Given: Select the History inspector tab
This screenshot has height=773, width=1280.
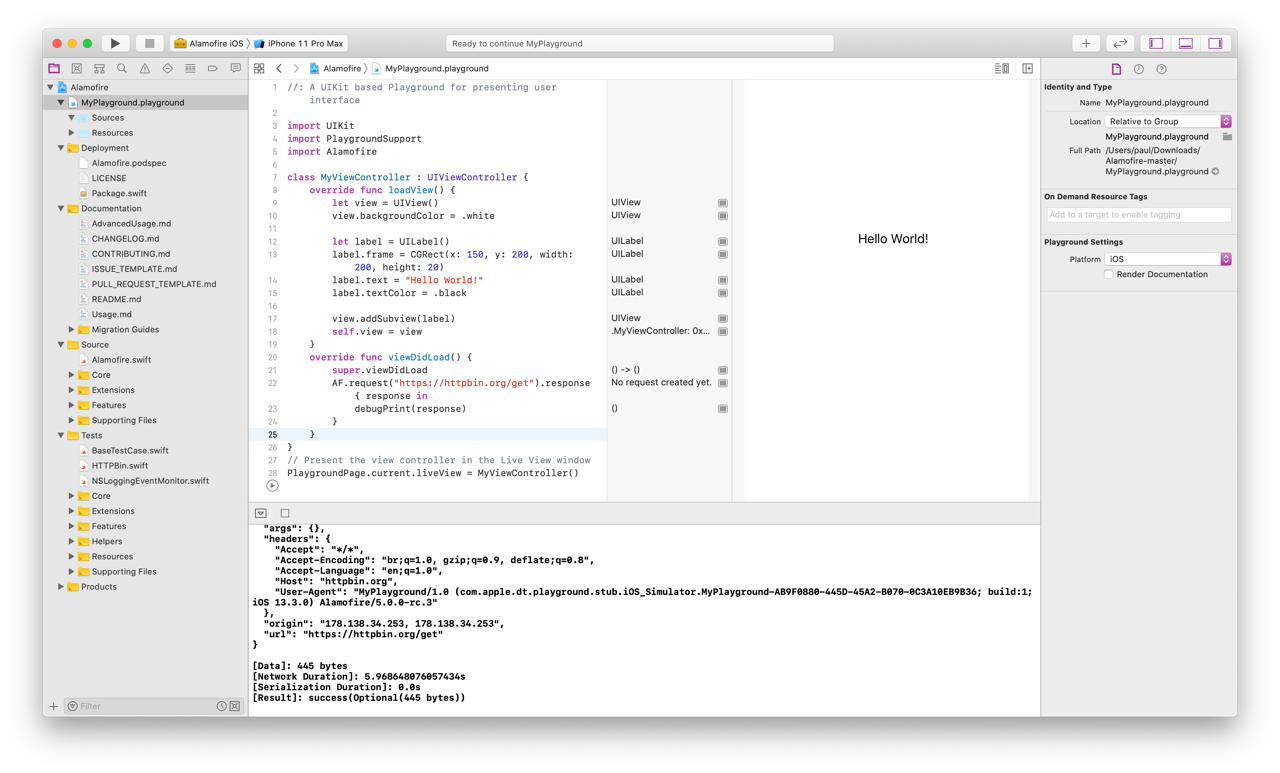Looking at the screenshot, I should point(1139,69).
